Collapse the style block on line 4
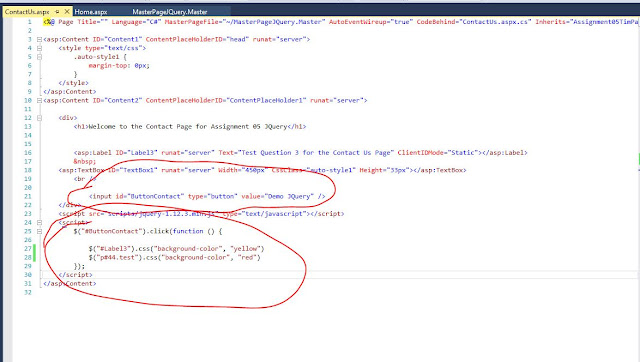Viewport: 640px width, 362px height. (39, 48)
